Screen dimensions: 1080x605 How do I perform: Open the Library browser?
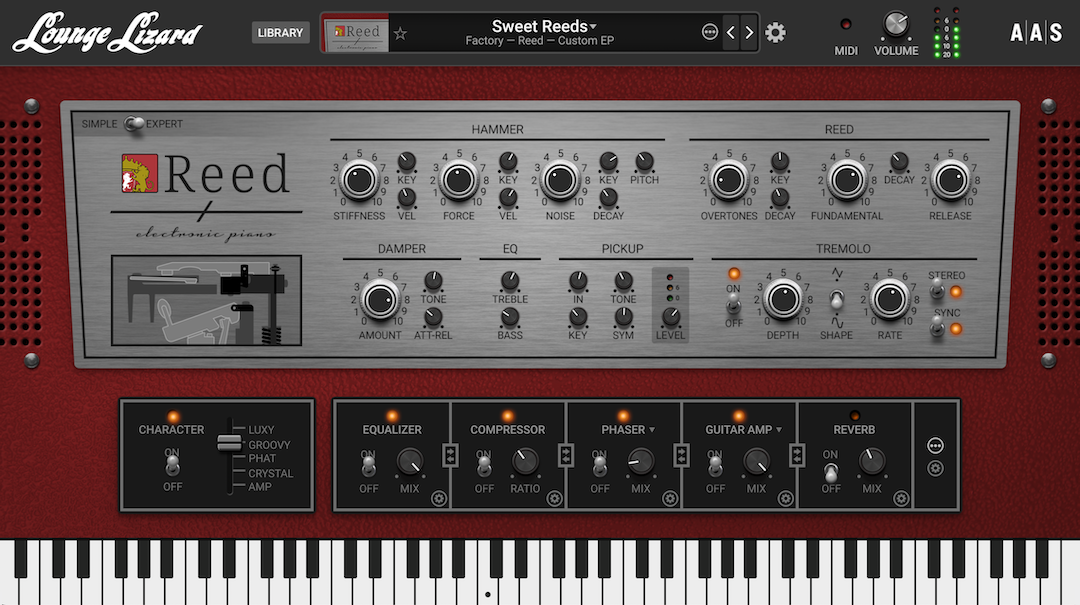point(280,32)
